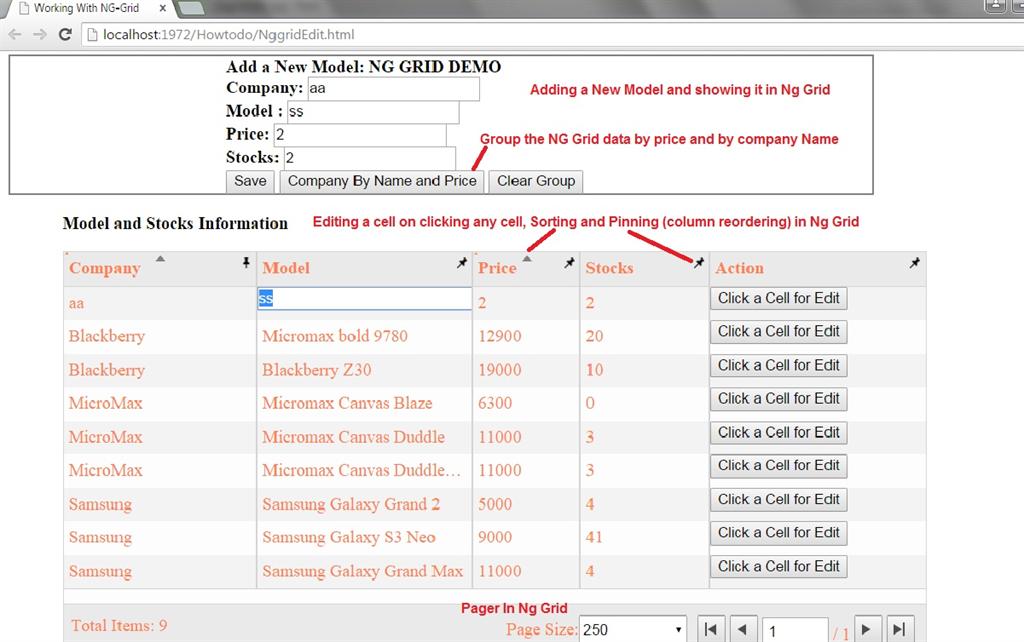Click the Save button
The image size is (1024, 642).
tap(250, 181)
